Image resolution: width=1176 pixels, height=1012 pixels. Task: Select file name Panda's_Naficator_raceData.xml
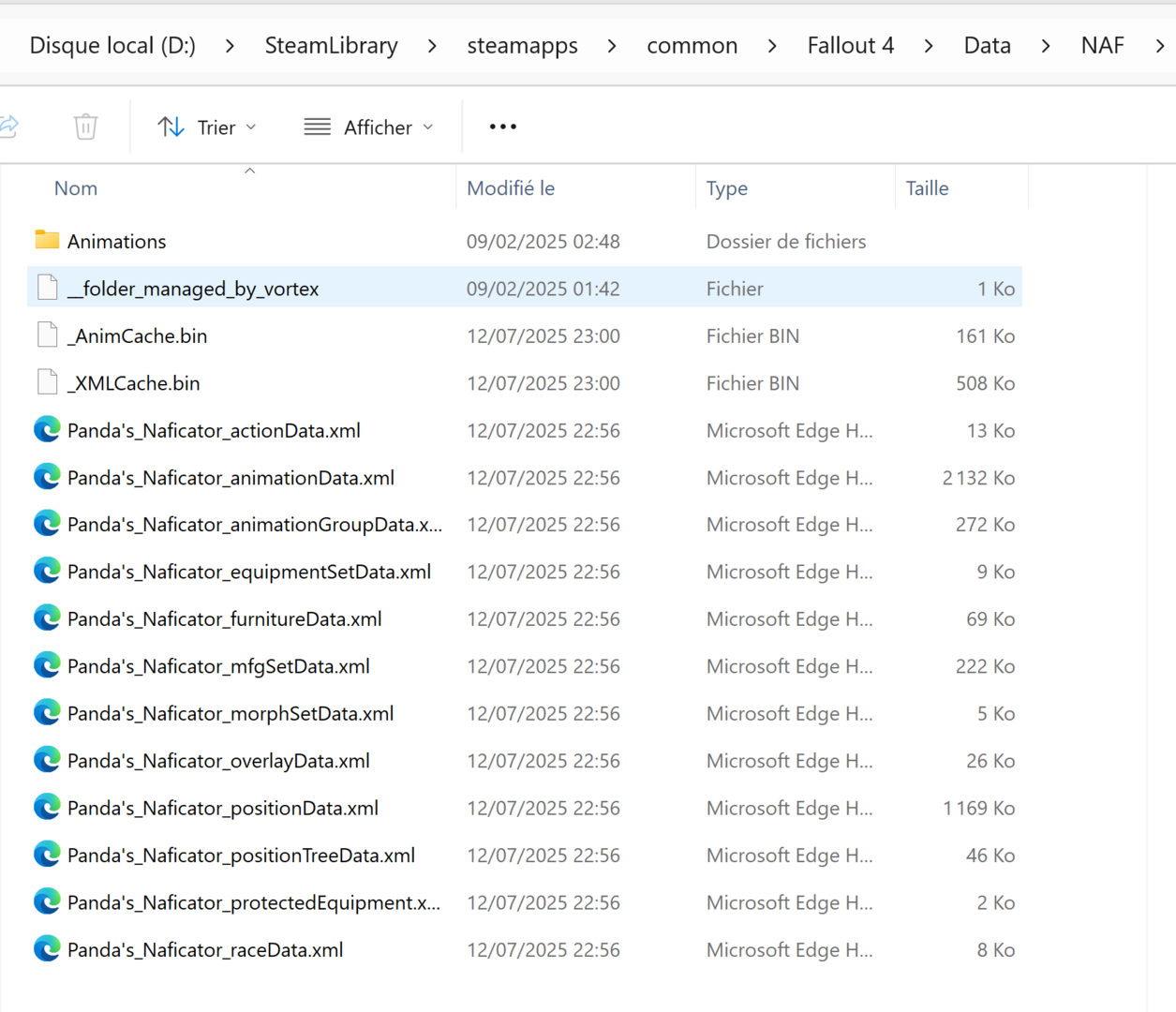(x=205, y=950)
